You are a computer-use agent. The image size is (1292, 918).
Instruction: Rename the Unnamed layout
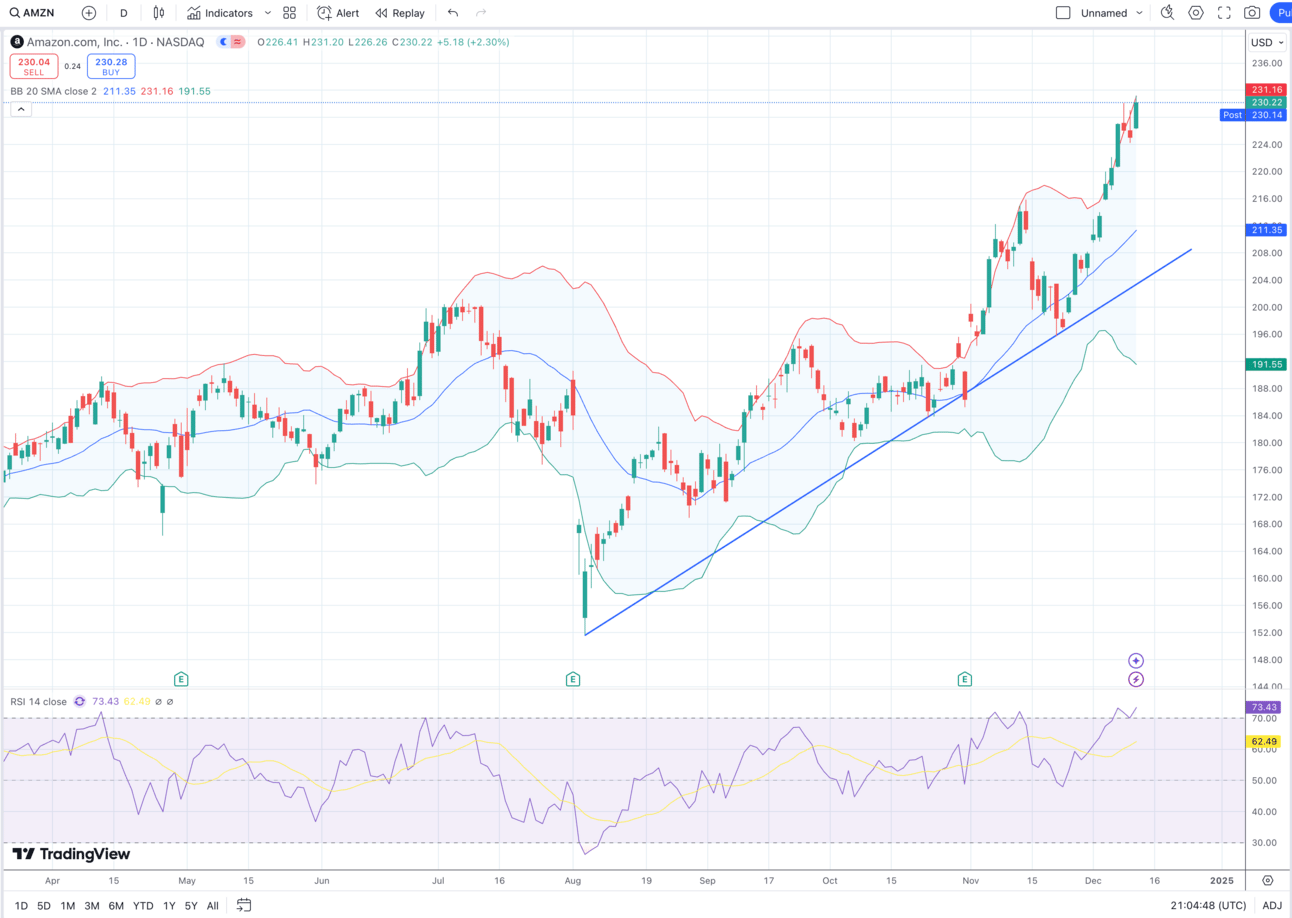[1104, 13]
